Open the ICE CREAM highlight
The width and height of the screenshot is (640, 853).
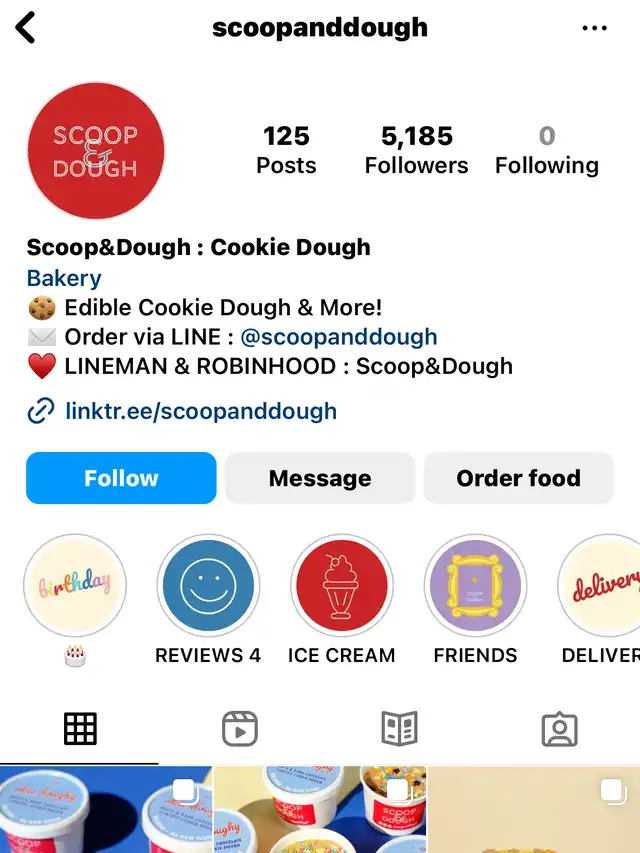(x=342, y=585)
